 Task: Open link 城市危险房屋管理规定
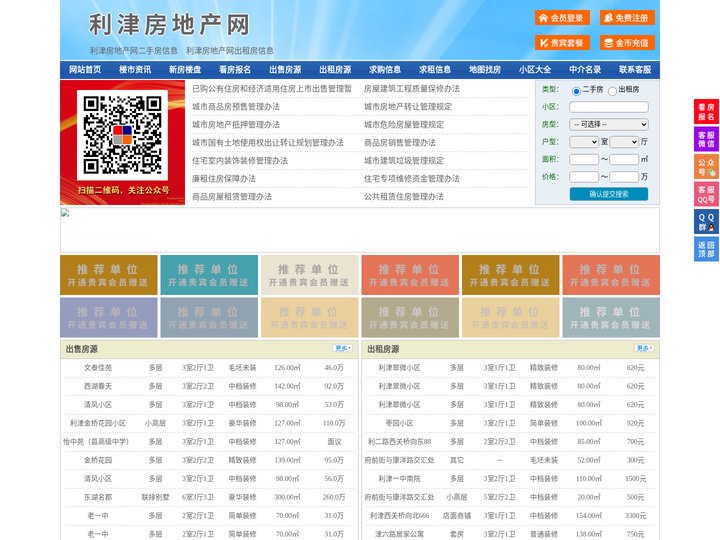point(404,124)
